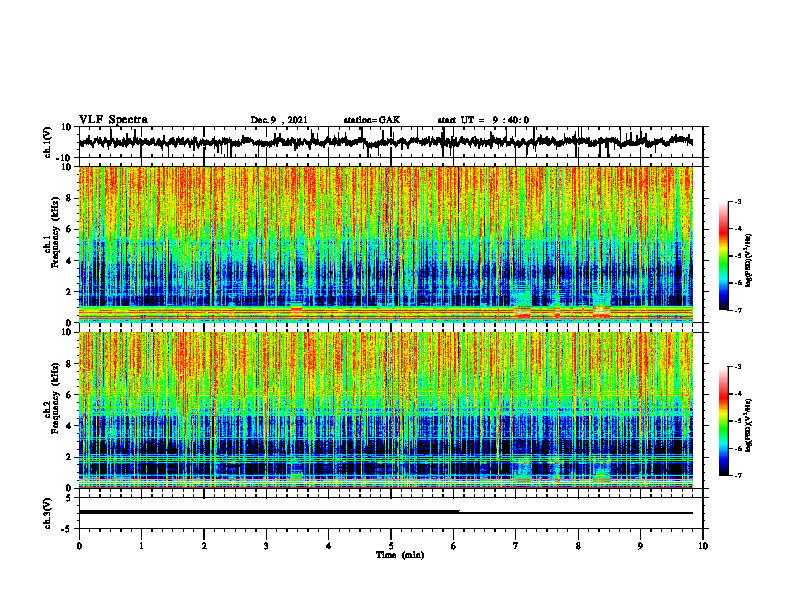Click the 'Time (min)' x-axis title

[x=400, y=555]
